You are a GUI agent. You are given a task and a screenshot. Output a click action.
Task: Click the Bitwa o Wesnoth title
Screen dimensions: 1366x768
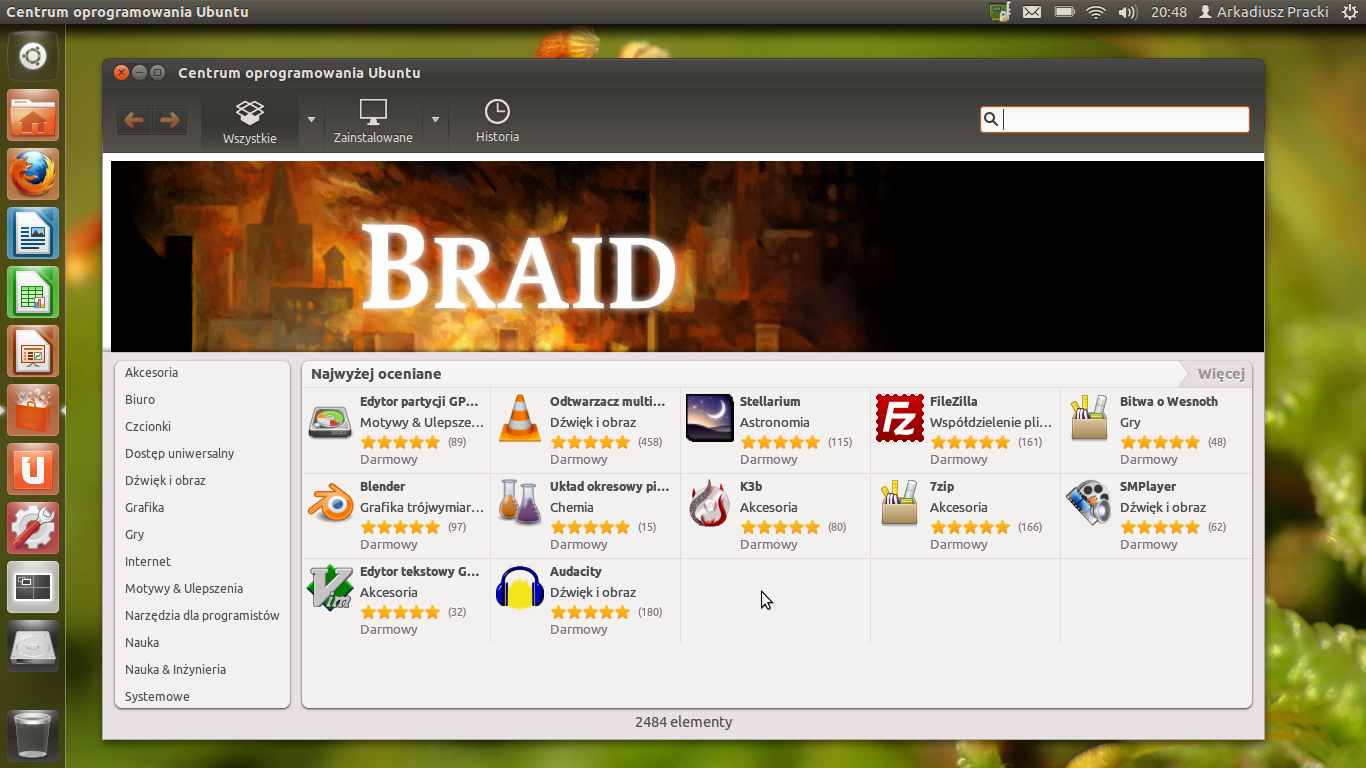click(x=1169, y=401)
